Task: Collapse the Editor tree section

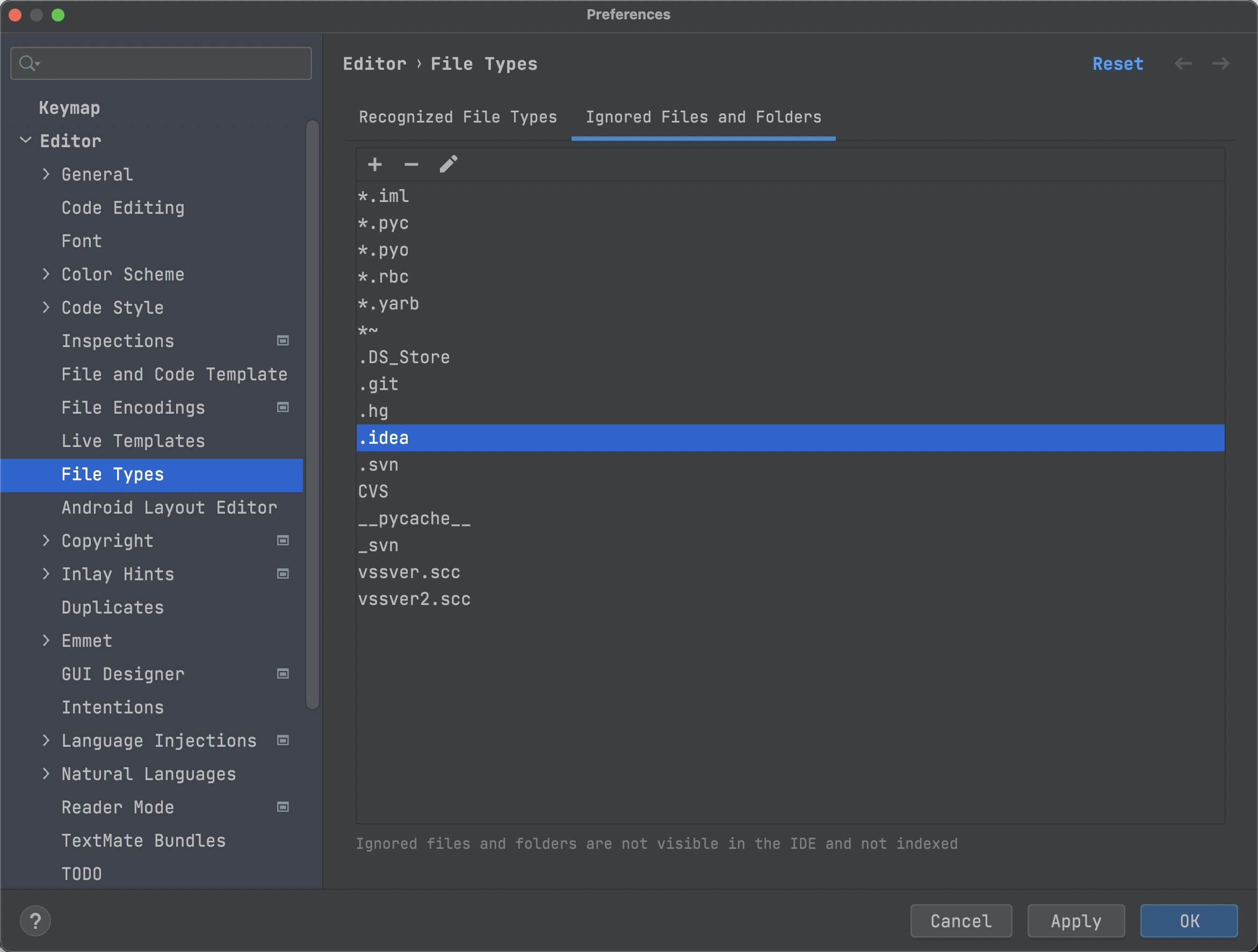Action: pos(26,140)
